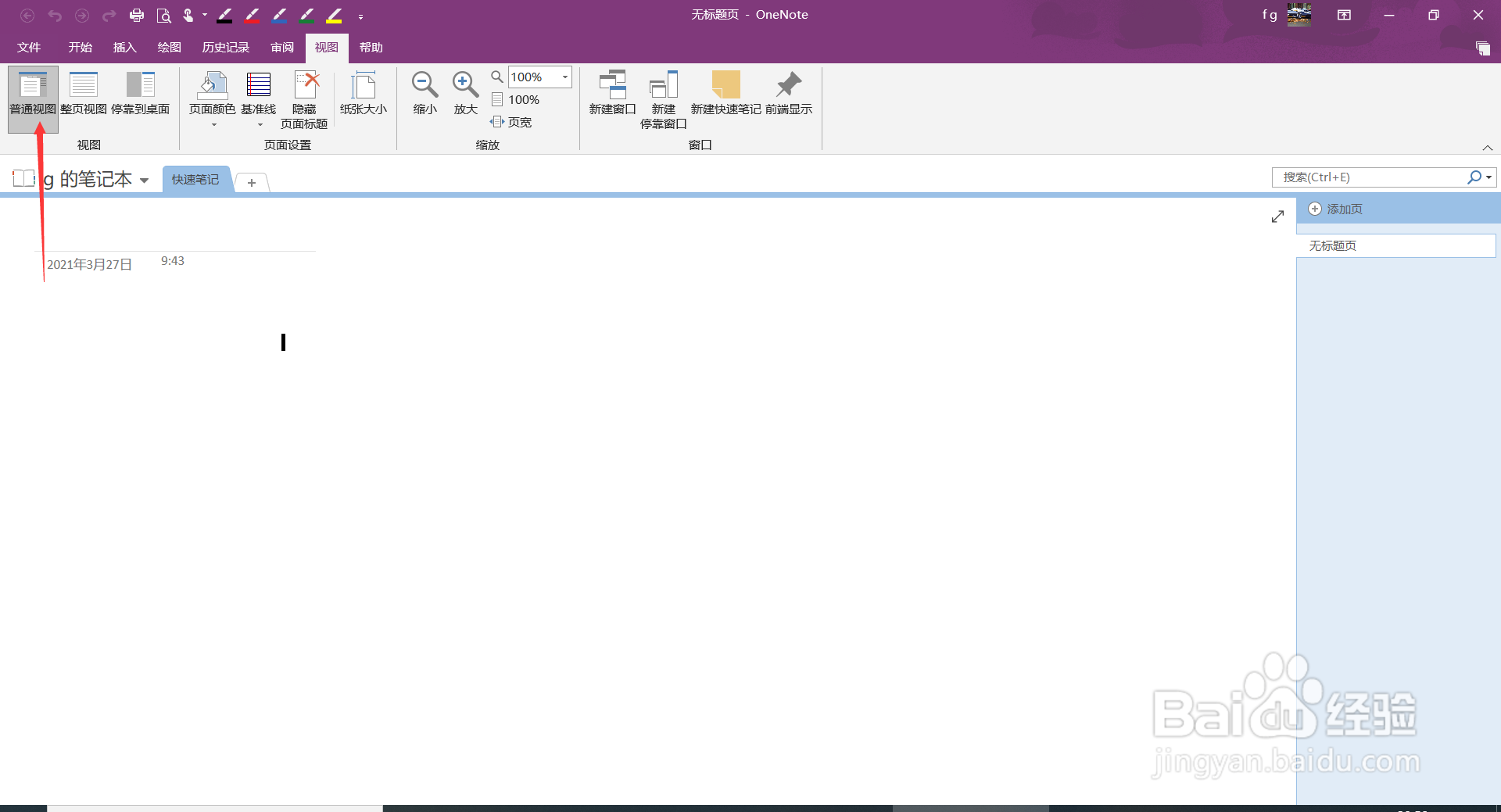Switch to the 插入 tab
This screenshot has height=812, width=1501.
click(x=125, y=48)
